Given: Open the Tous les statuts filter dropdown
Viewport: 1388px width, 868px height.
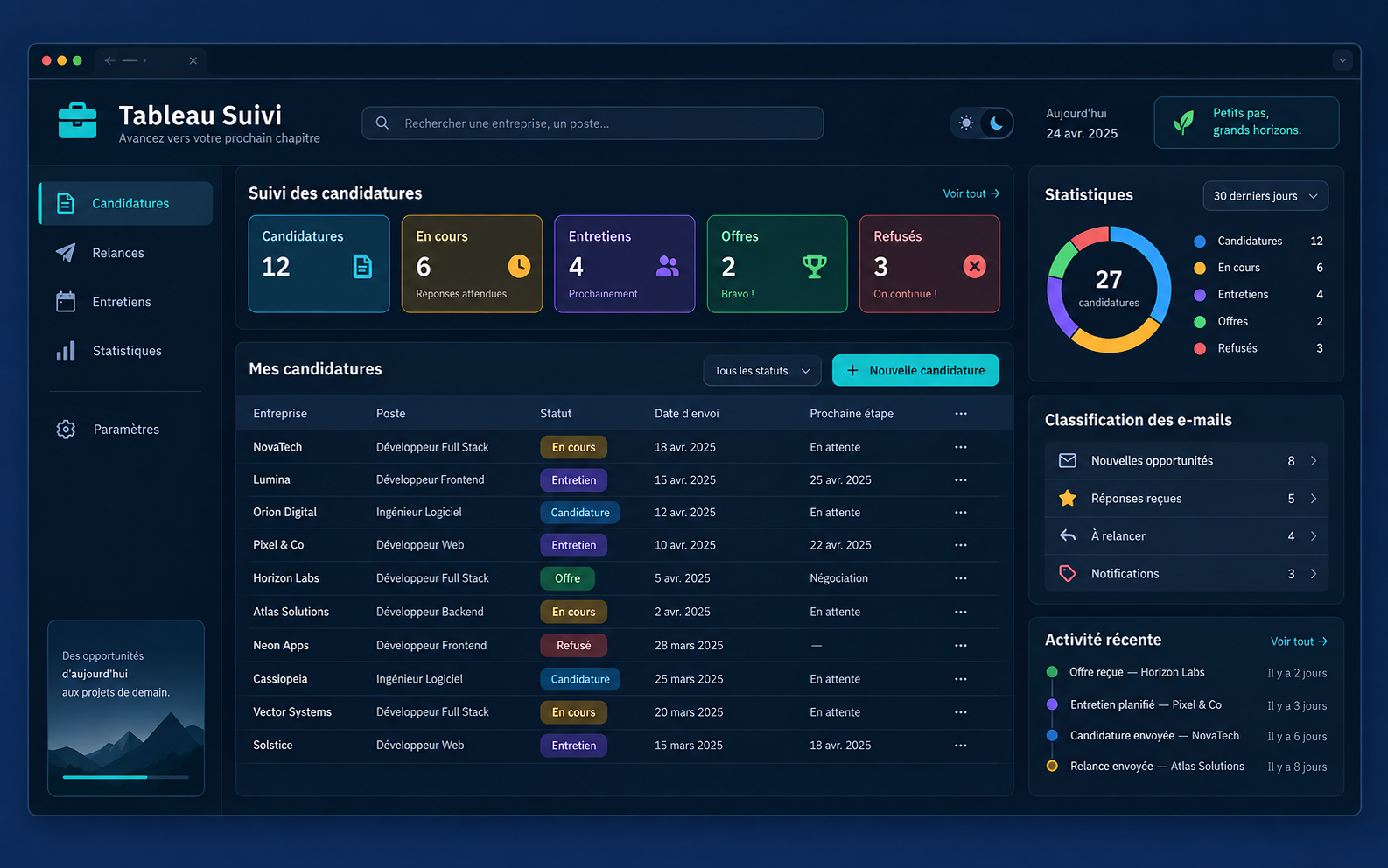Looking at the screenshot, I should click(761, 371).
